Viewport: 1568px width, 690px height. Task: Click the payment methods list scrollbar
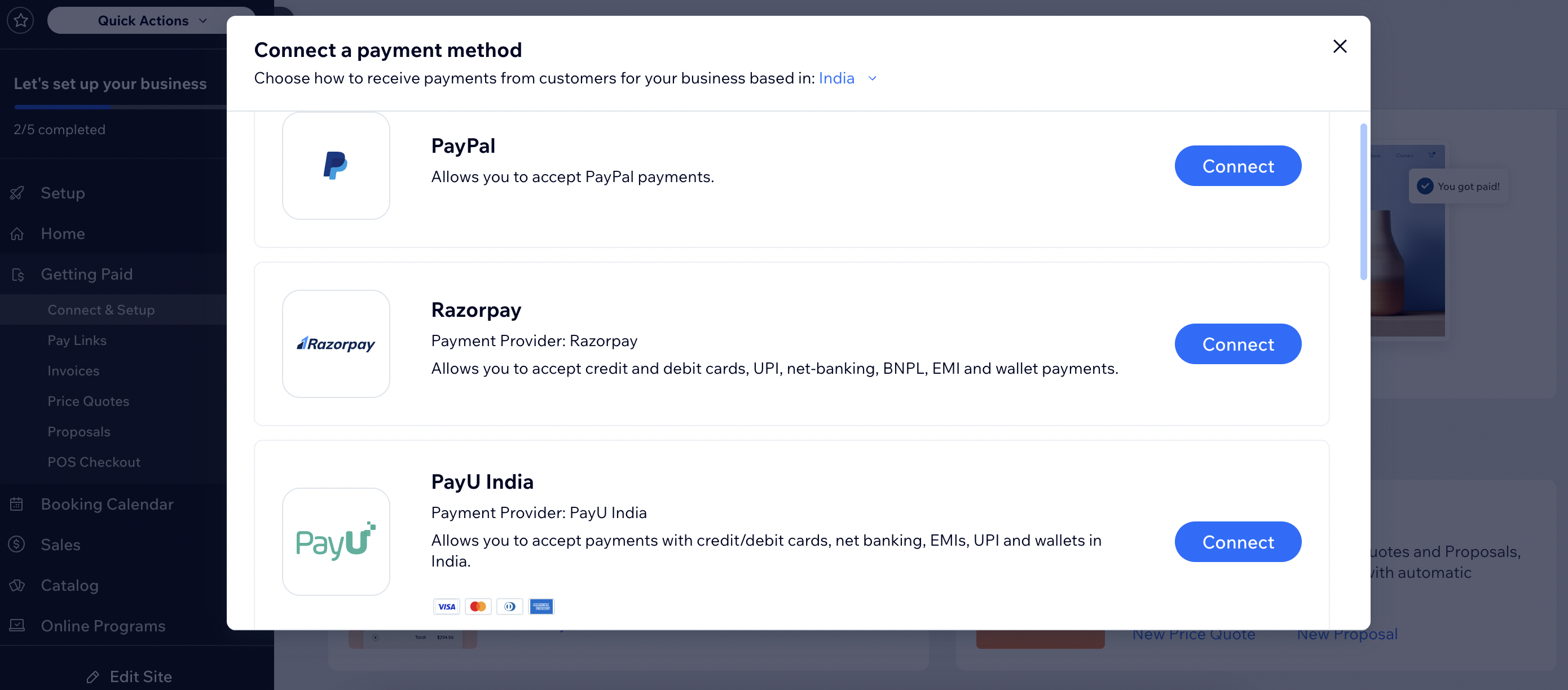point(1363,201)
